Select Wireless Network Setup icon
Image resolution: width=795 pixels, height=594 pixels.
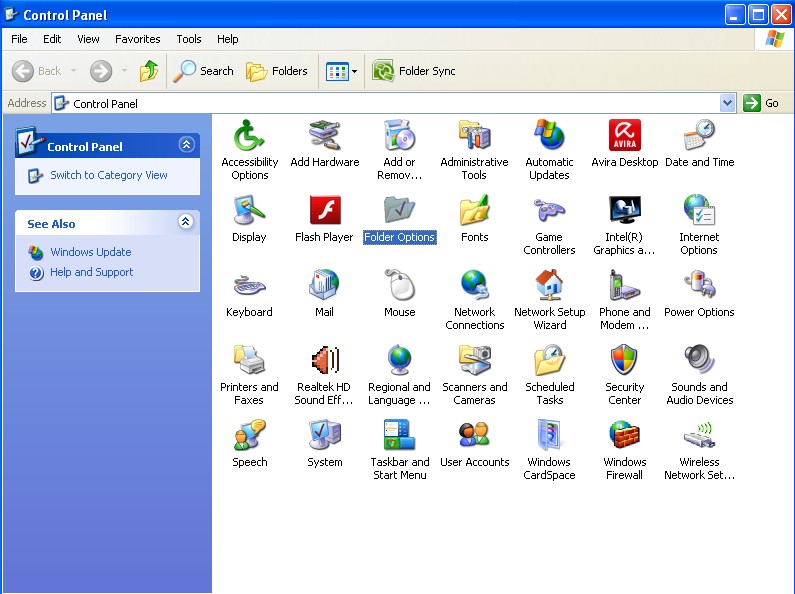pos(699,435)
